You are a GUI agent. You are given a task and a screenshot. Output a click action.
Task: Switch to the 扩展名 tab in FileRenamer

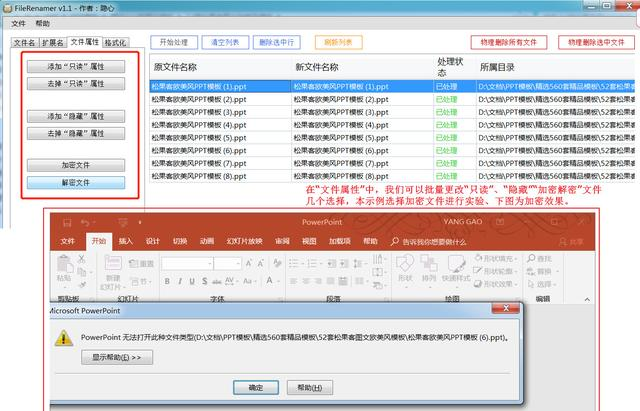(52, 44)
